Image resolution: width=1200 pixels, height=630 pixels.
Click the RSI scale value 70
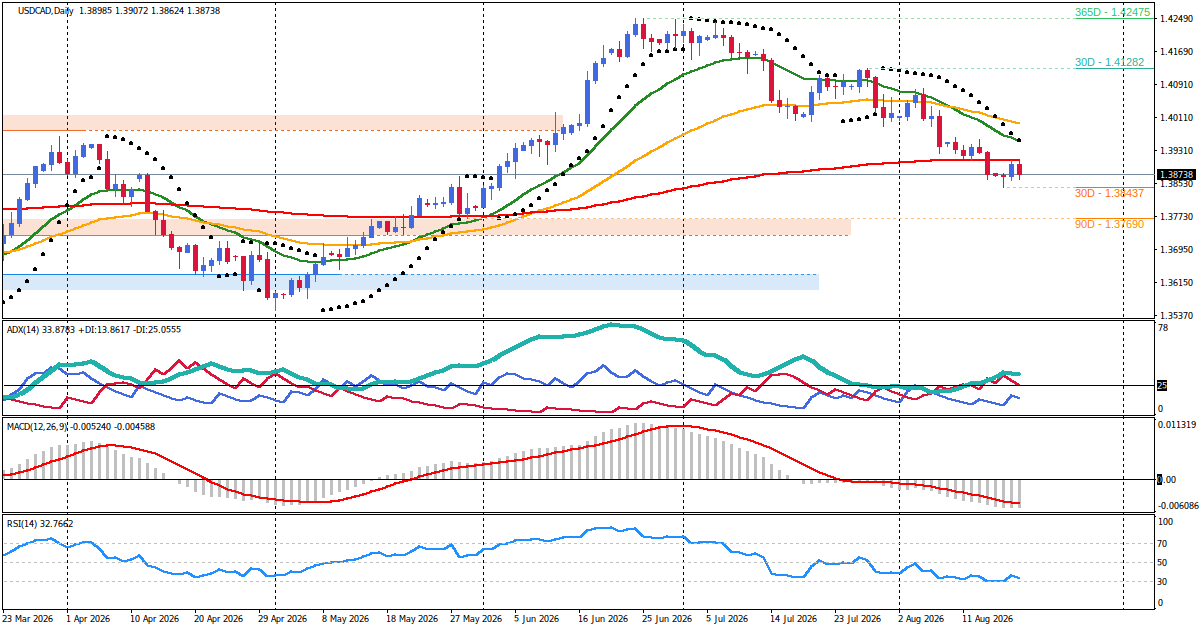(1164, 544)
